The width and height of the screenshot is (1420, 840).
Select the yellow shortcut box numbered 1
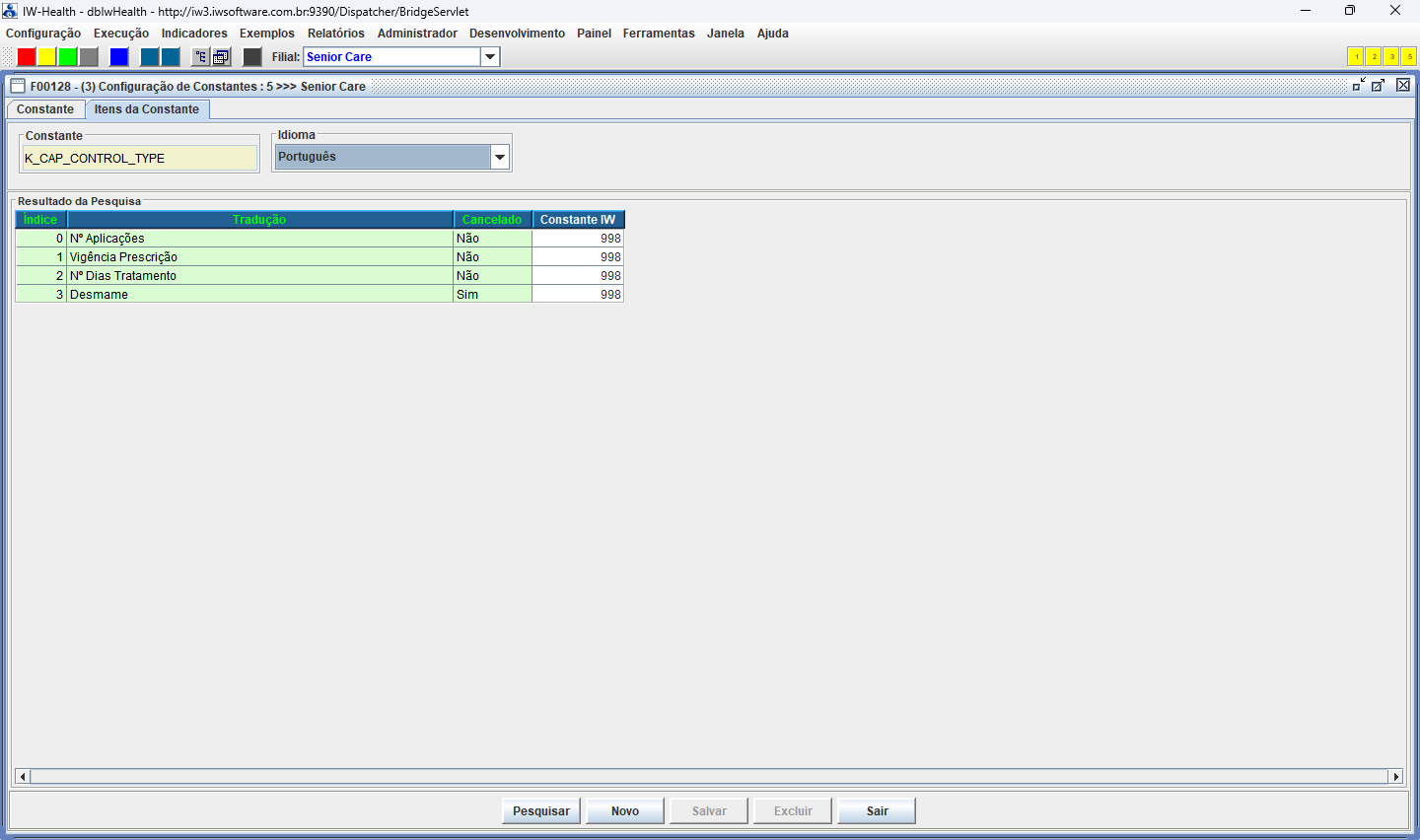(1356, 57)
